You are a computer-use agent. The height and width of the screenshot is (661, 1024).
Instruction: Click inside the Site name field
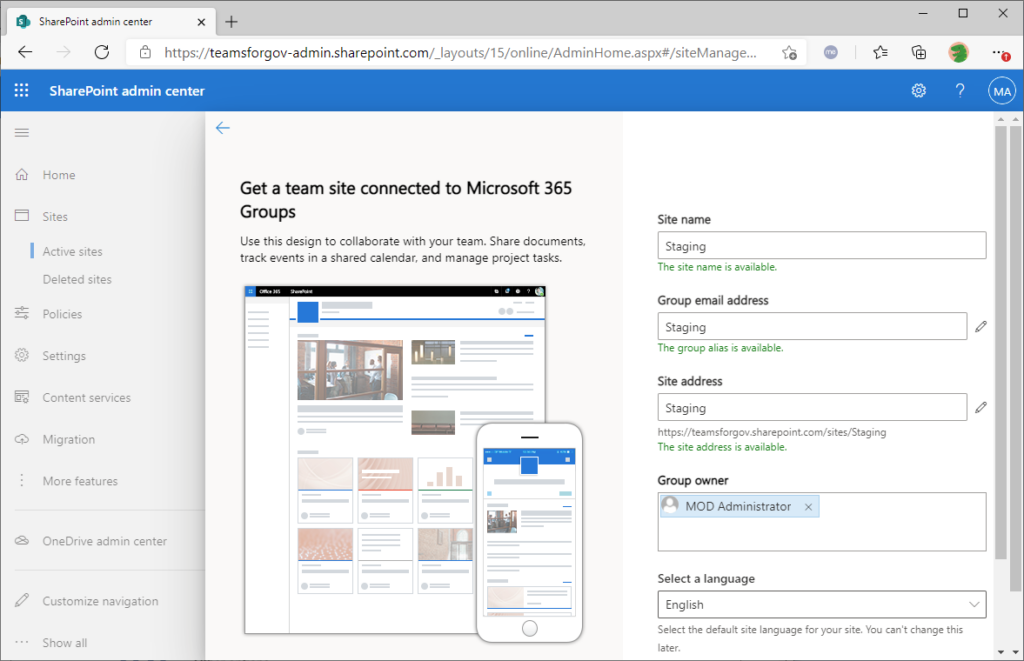pyautogui.click(x=820, y=245)
